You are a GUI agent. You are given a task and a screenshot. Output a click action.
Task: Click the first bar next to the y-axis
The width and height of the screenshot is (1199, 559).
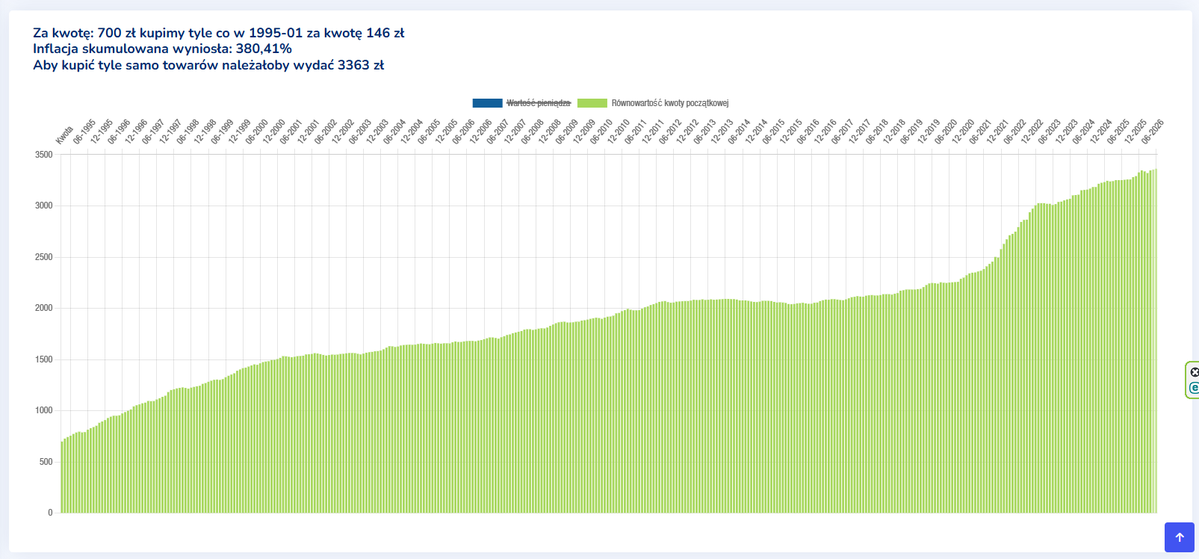(x=62, y=477)
